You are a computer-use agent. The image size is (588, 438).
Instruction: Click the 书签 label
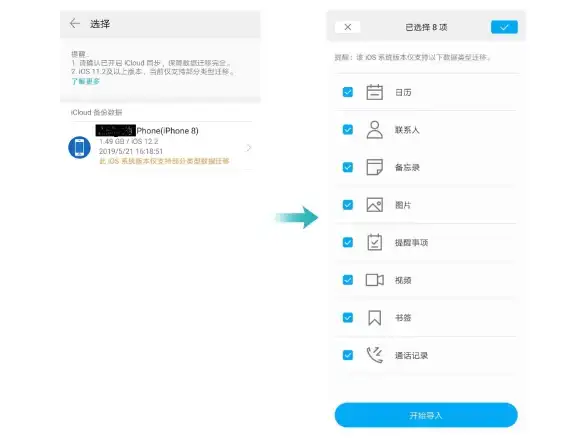tap(403, 318)
